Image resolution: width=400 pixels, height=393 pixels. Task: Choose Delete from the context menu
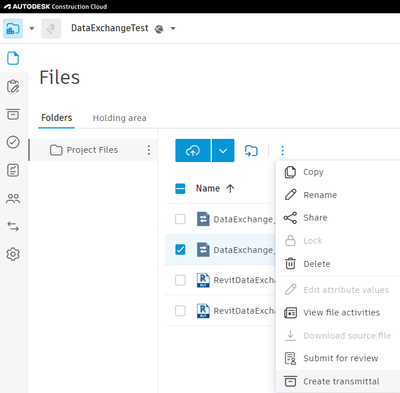tap(338, 264)
